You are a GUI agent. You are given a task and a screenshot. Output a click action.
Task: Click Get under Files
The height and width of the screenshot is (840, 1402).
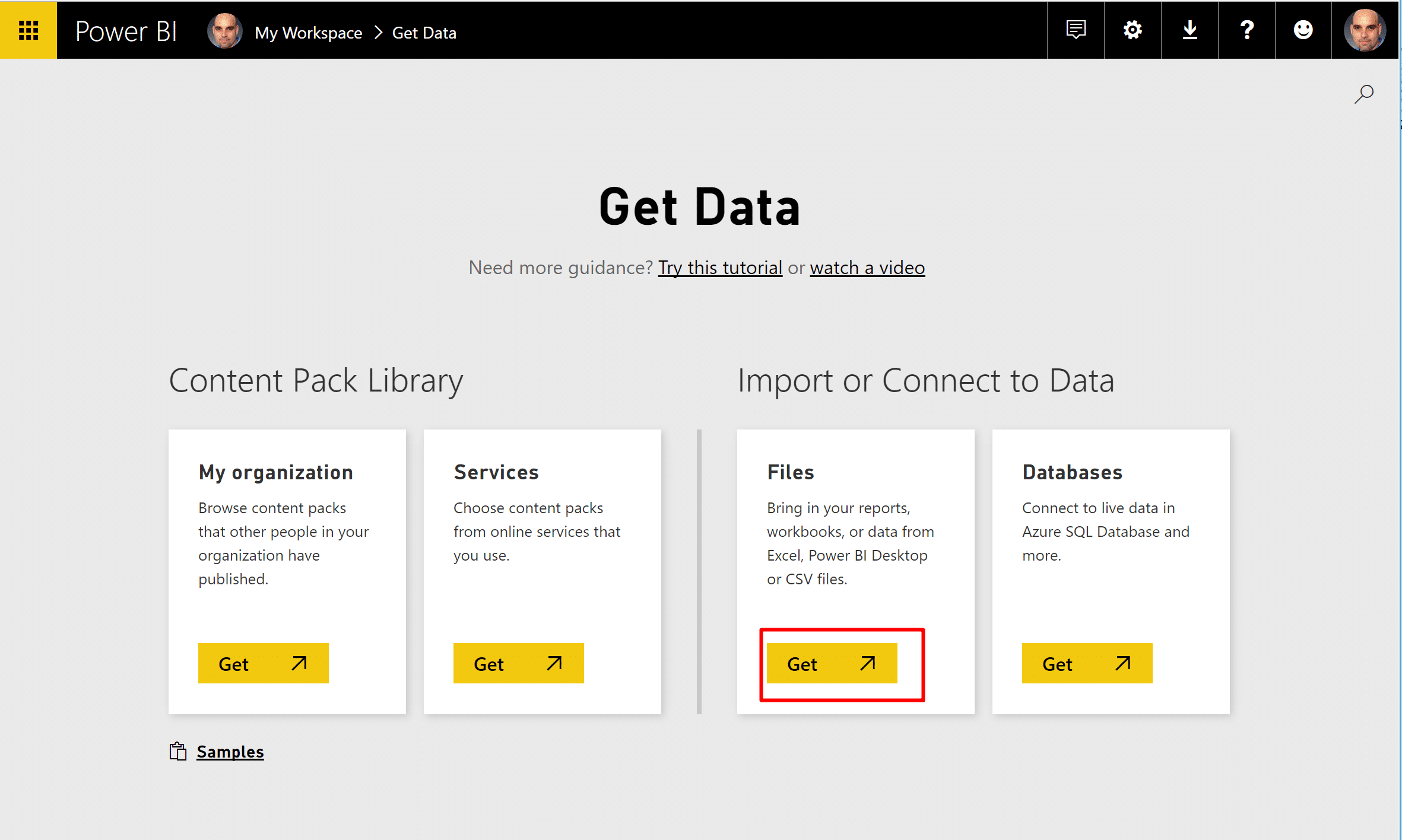[832, 663]
